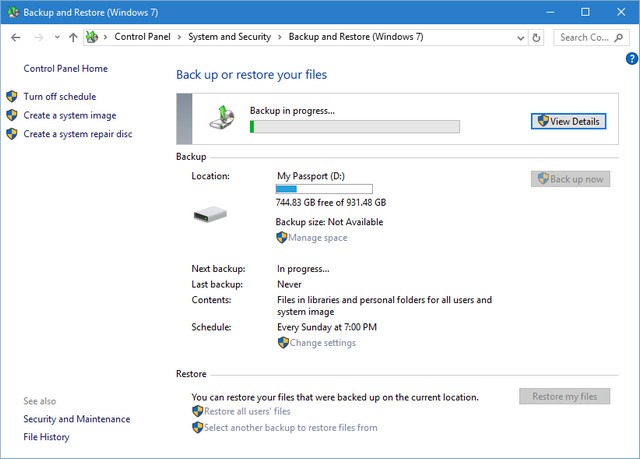Click shield icon next to Change settings
The image size is (640, 459).
pyautogui.click(x=283, y=343)
